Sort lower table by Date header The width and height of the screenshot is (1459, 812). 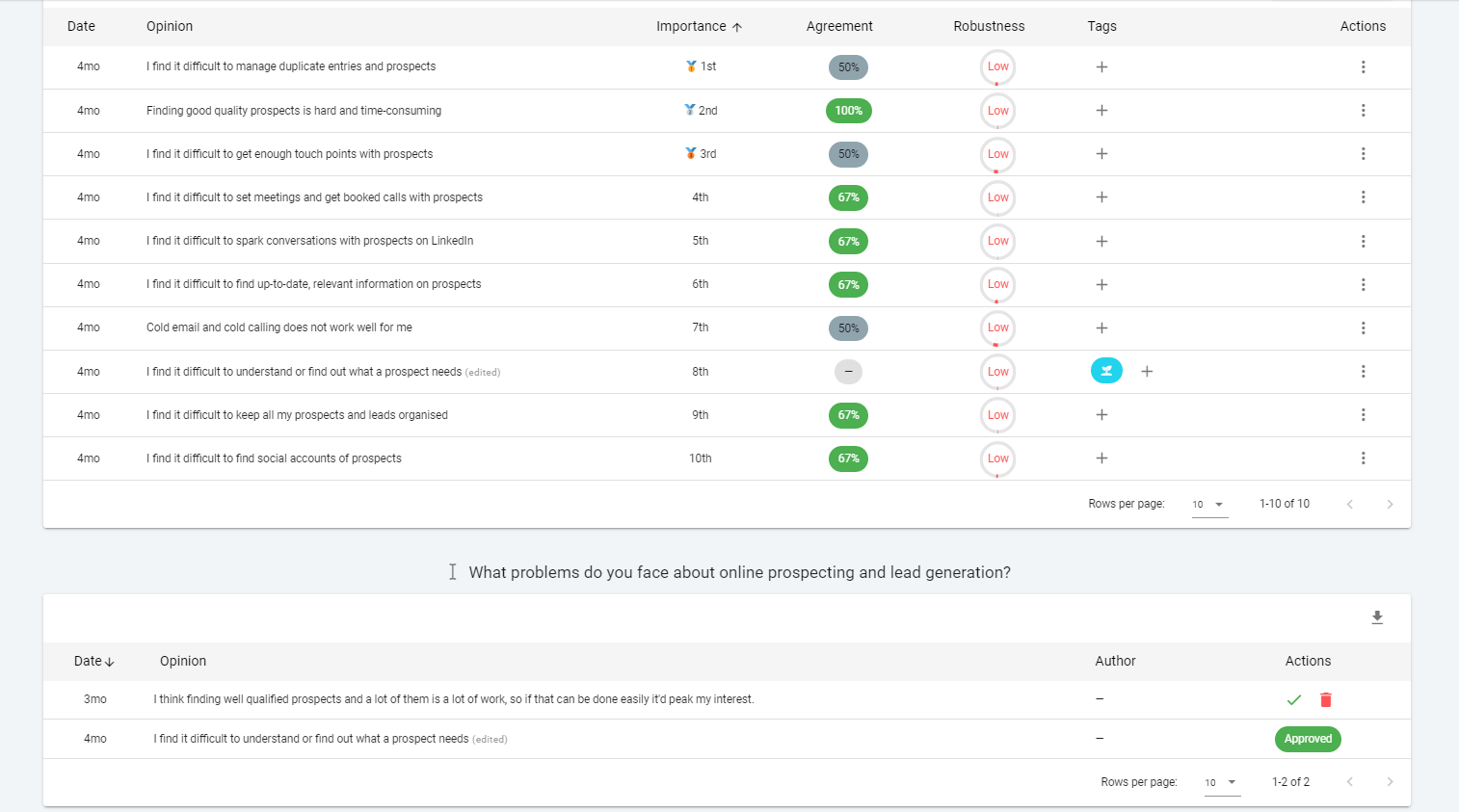coord(93,661)
